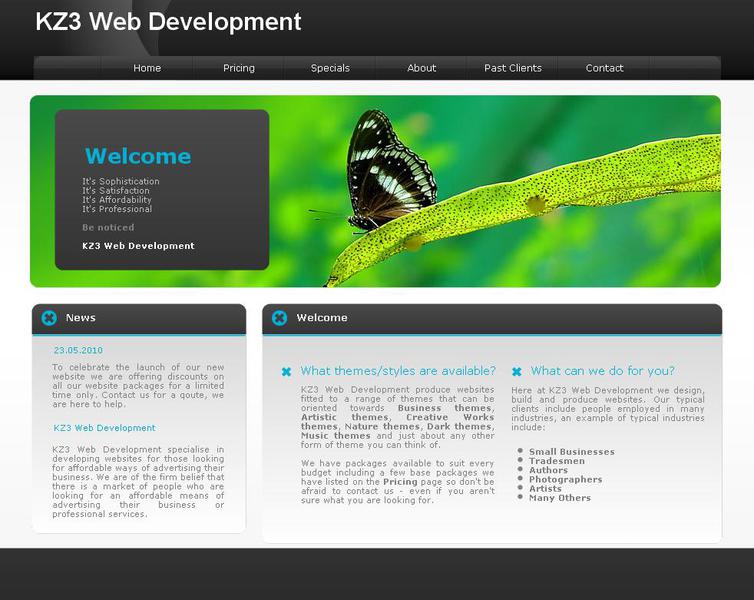The height and width of the screenshot is (600, 754).
Task: Go to the Pricing page
Action: 239,68
